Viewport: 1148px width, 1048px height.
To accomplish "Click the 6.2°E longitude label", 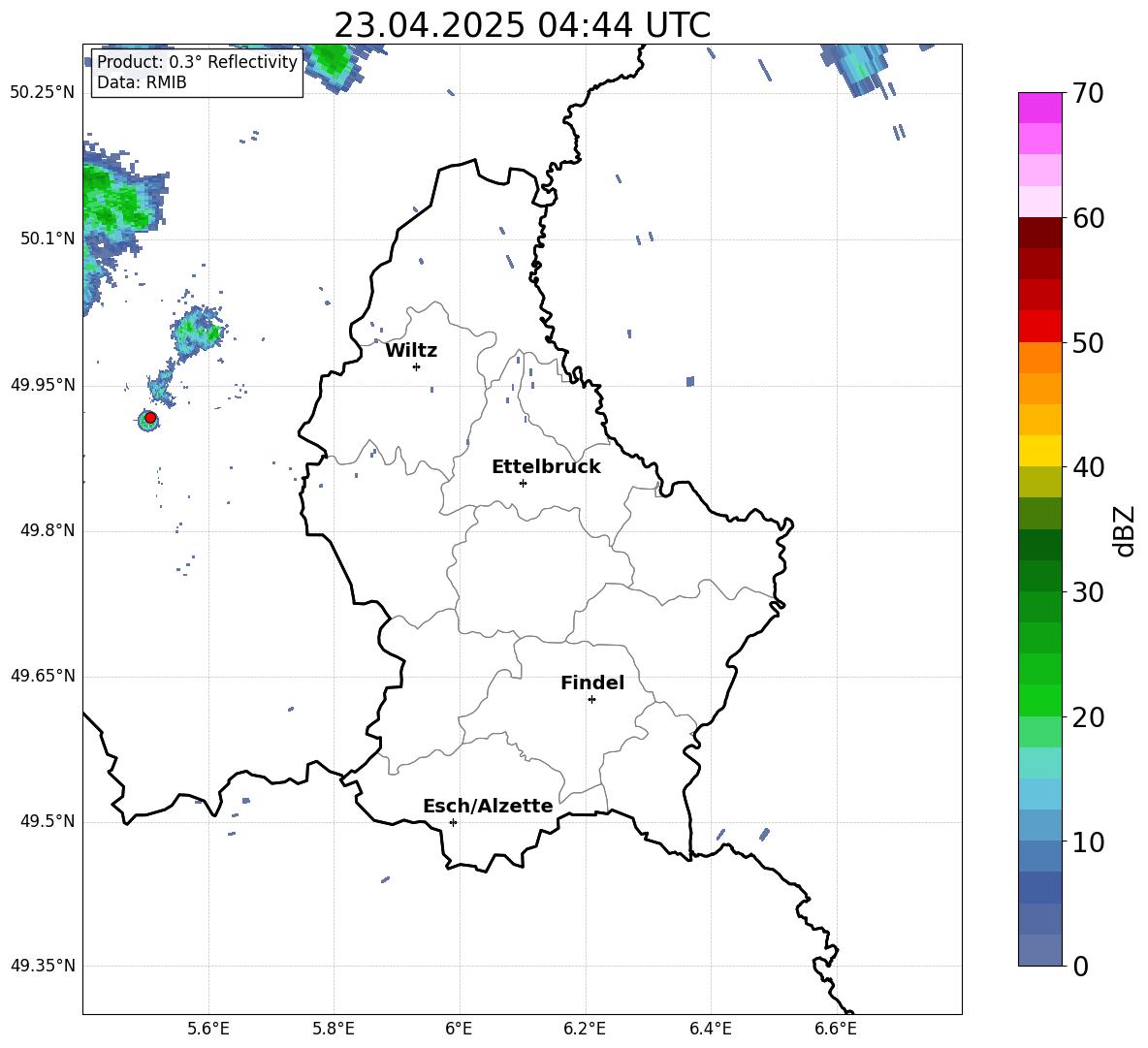I will 585,1029.
